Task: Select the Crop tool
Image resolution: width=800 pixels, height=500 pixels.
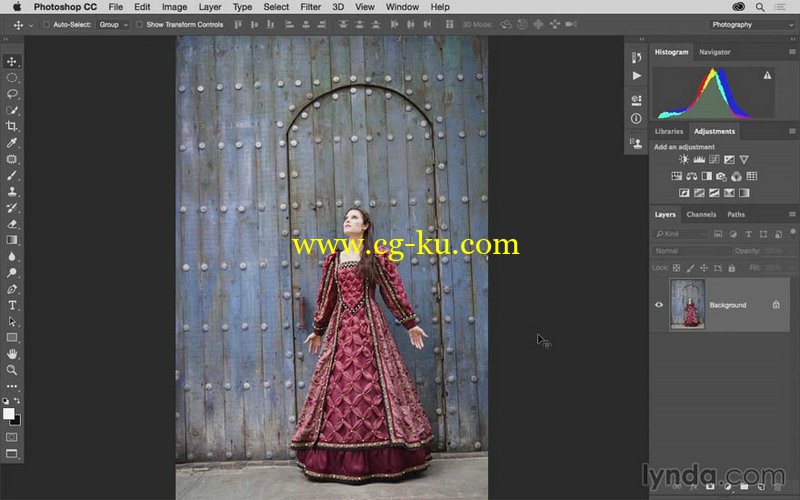Action: click(x=11, y=127)
